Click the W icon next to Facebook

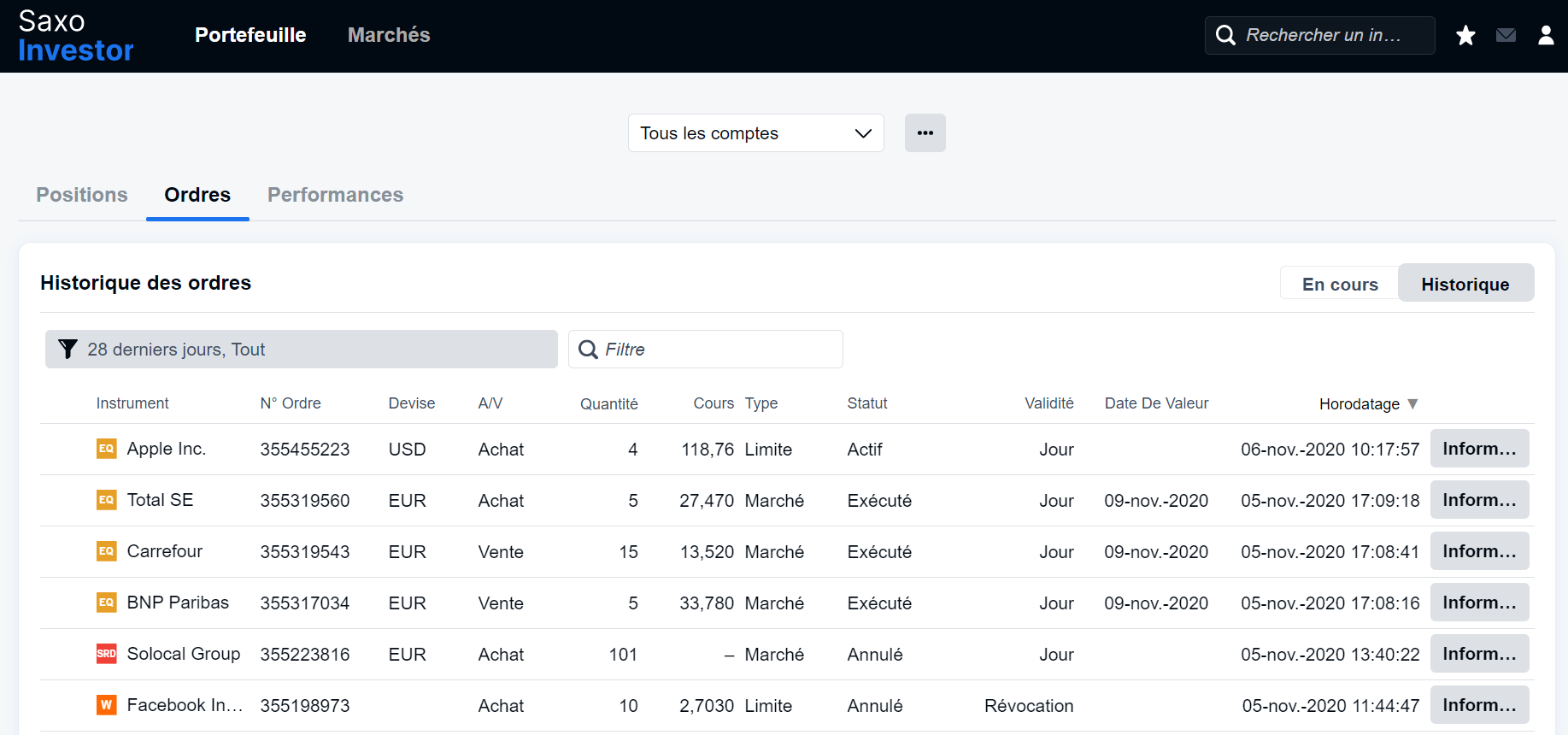click(106, 705)
